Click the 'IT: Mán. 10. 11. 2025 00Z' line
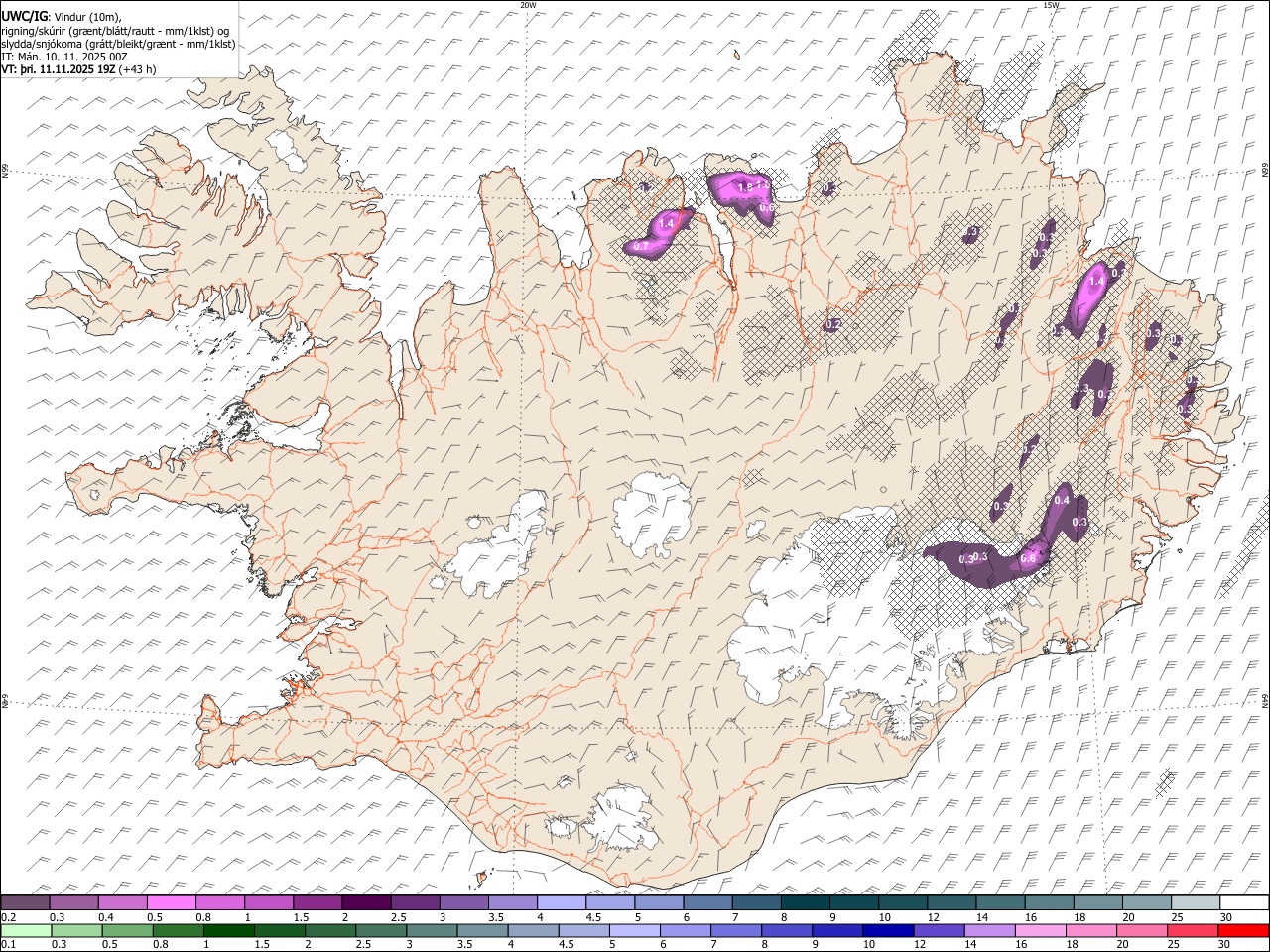 [64, 57]
